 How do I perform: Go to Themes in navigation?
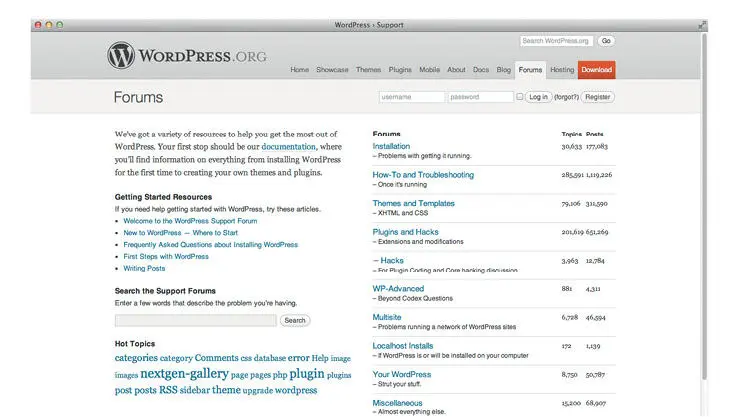(369, 70)
